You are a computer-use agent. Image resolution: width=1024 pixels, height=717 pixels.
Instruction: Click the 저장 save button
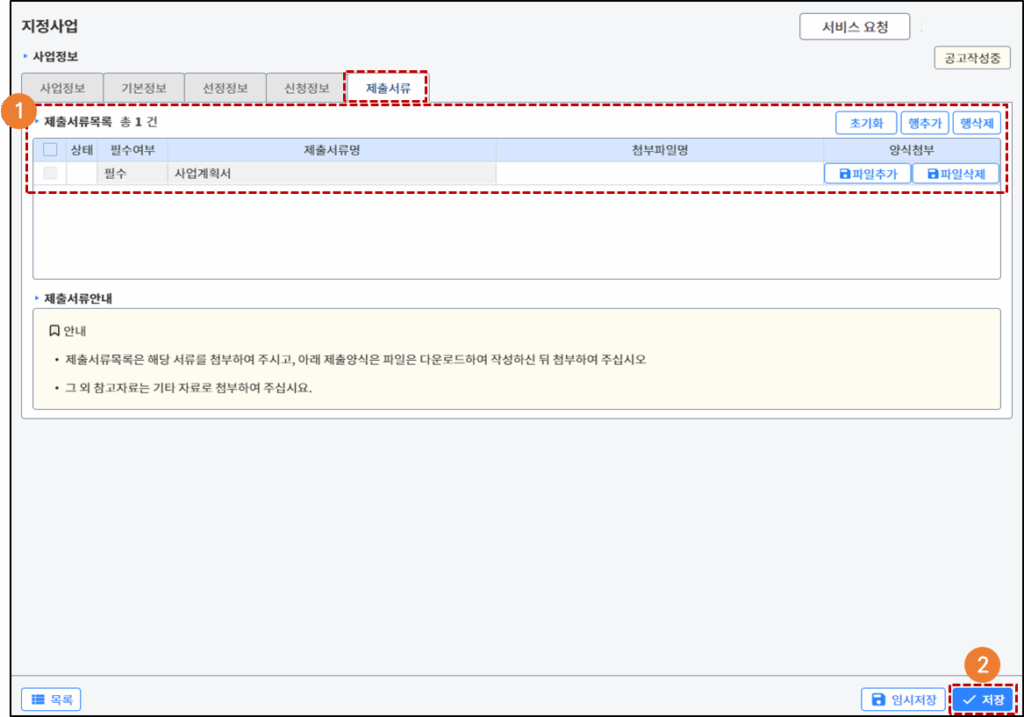coord(983,699)
